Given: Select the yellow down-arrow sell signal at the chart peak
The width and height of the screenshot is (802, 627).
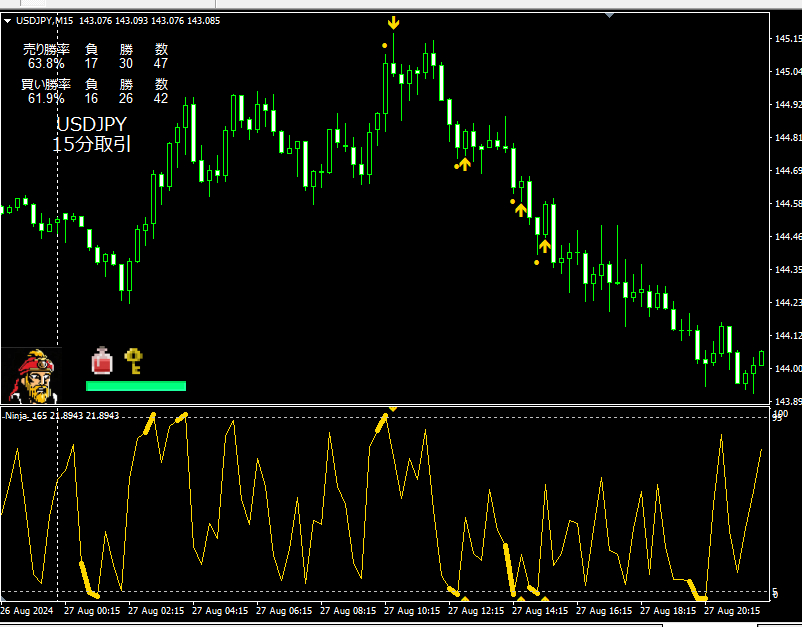Looking at the screenshot, I should click(x=393, y=23).
